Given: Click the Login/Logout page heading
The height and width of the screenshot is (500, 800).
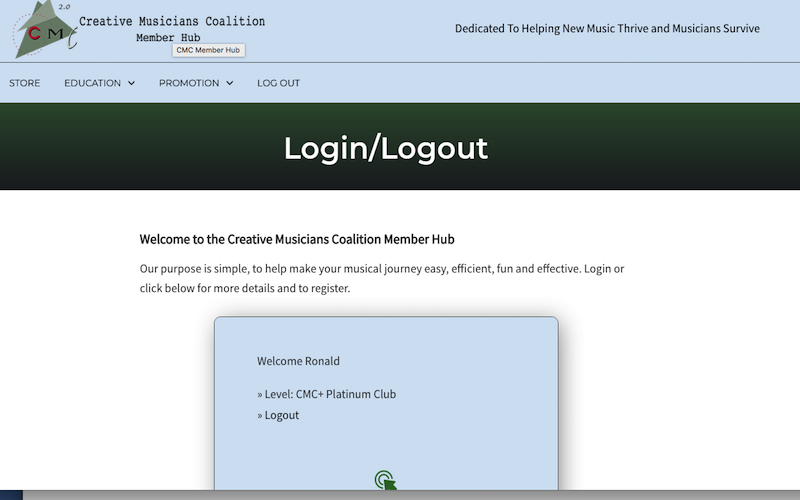Looking at the screenshot, I should pyautogui.click(x=386, y=148).
